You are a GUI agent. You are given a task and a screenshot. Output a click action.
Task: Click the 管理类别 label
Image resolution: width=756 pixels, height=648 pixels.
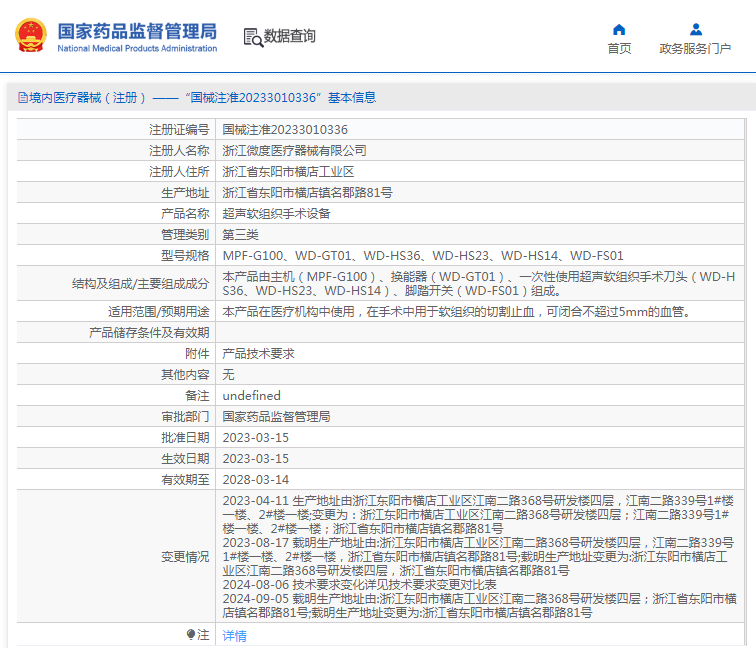coord(185,235)
